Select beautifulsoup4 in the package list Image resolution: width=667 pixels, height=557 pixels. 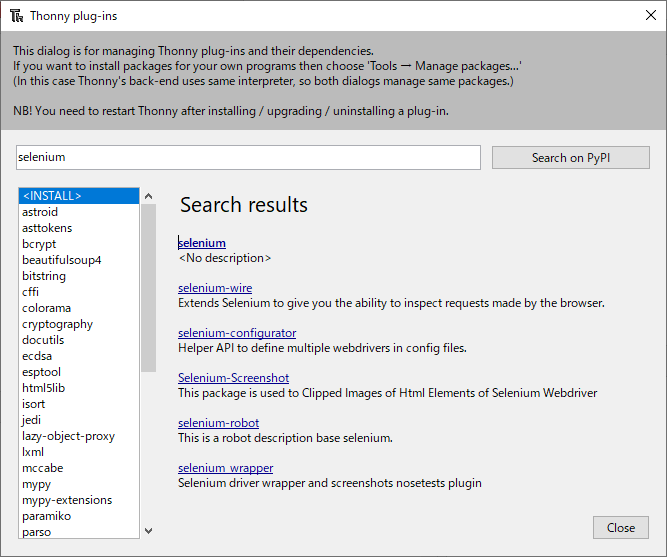click(x=79, y=260)
